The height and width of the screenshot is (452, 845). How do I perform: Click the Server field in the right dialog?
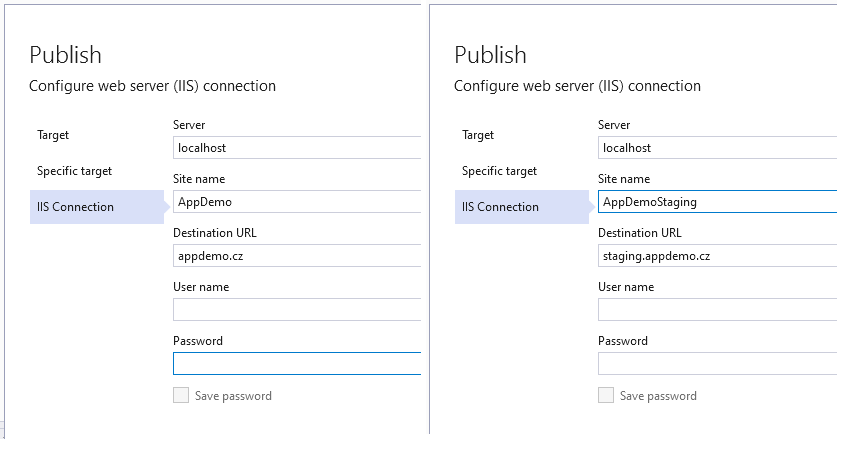pyautogui.click(x=718, y=148)
